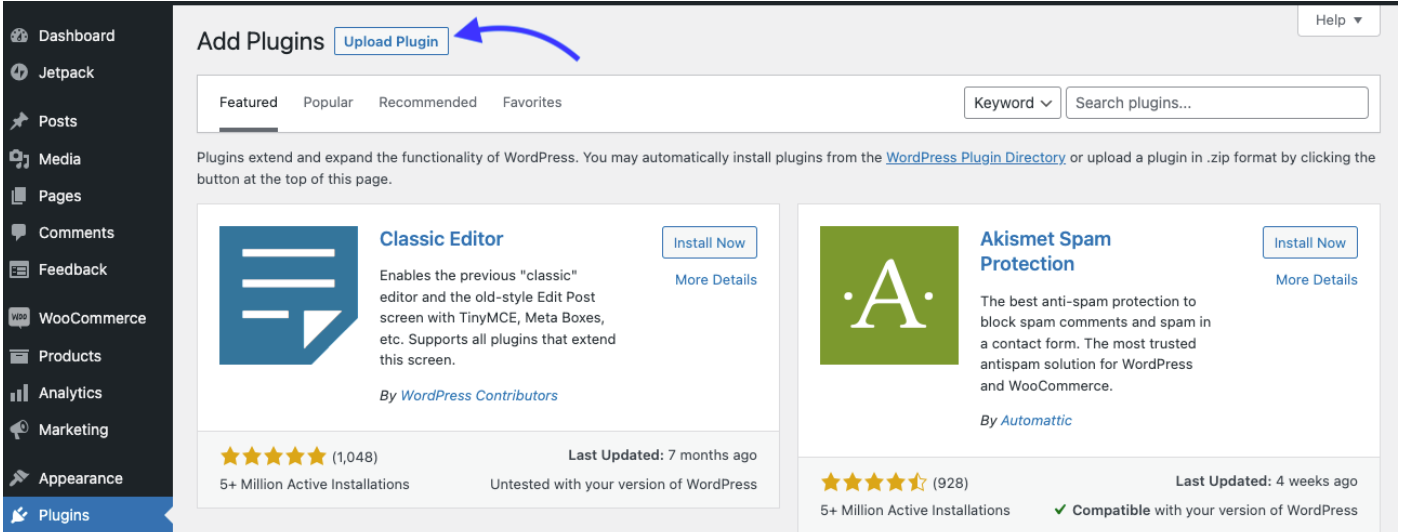The width and height of the screenshot is (1413, 532).
Task: Click 'Last Updated: 4 weeks ago' text
Action: coord(1266,481)
